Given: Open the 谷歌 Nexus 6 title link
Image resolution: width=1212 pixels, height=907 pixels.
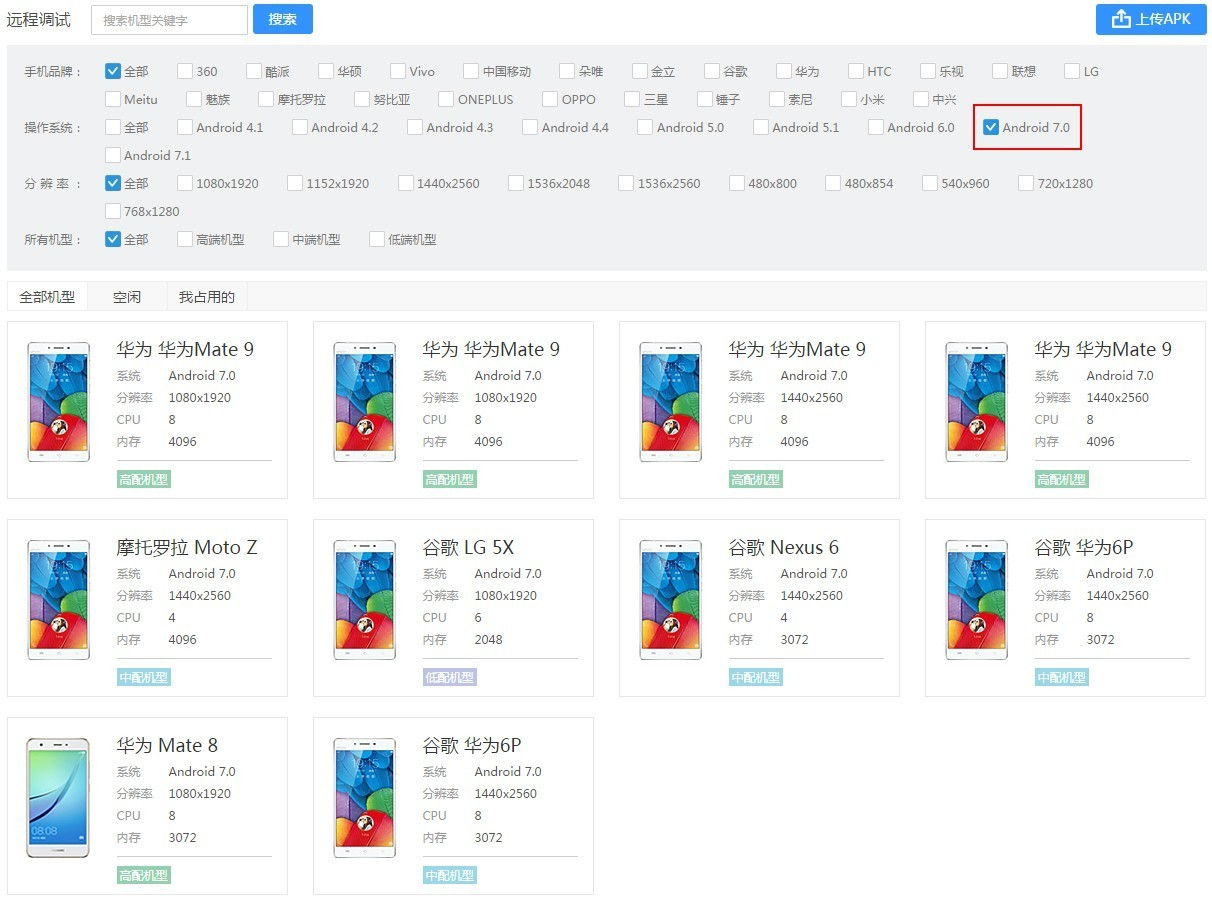Looking at the screenshot, I should coord(784,547).
